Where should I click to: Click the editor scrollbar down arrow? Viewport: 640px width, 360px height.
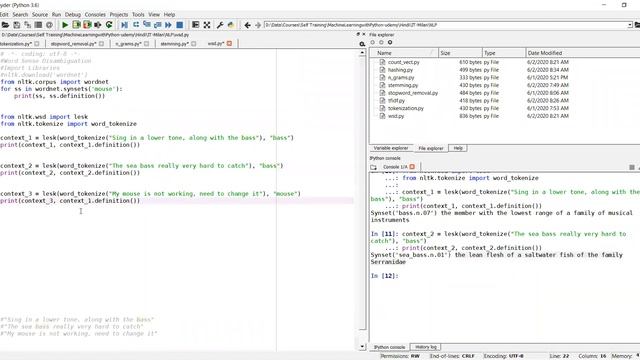coord(362,347)
